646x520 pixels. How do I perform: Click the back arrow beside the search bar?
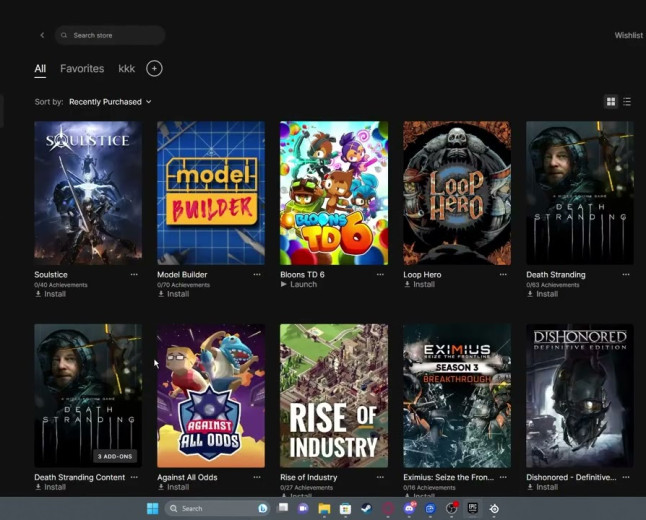(x=42, y=35)
